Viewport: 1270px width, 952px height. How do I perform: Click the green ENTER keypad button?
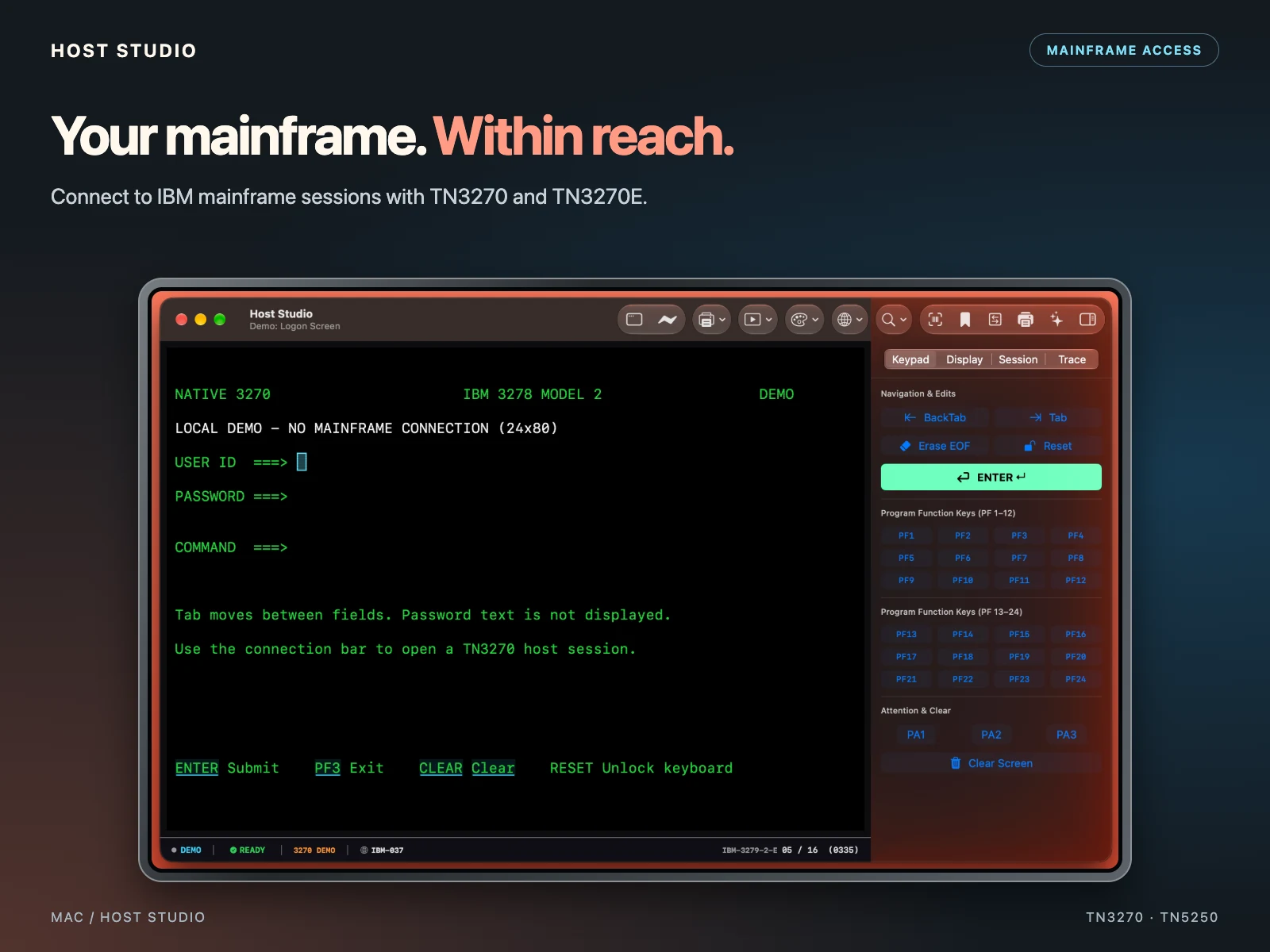point(991,477)
